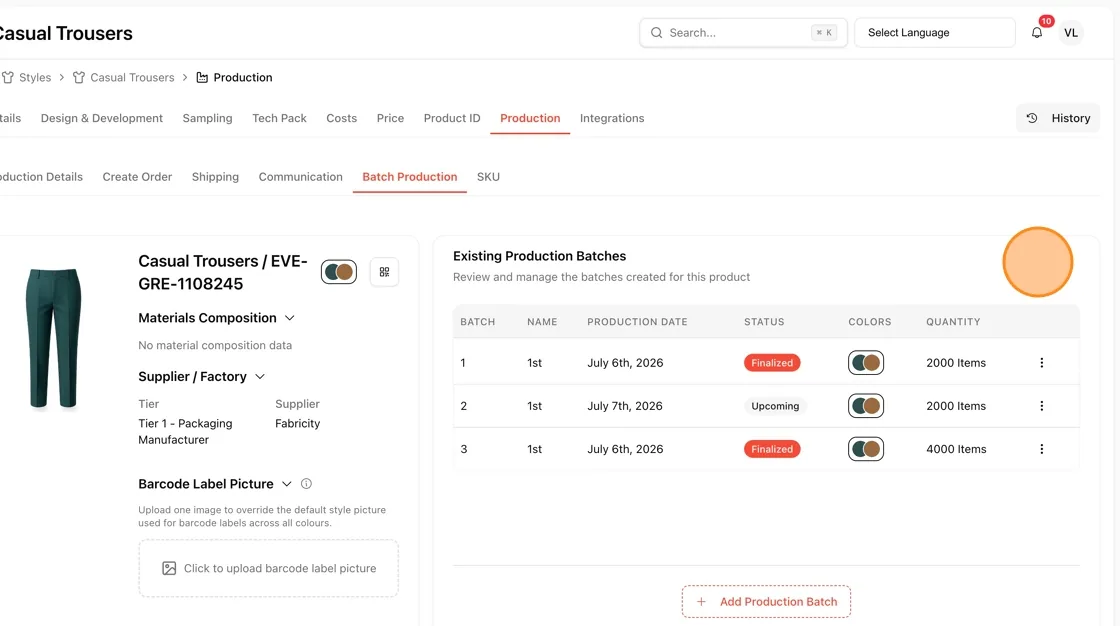The width and height of the screenshot is (1120, 626).
Task: Click the Upcoming status badge in batch 2
Action: (775, 406)
